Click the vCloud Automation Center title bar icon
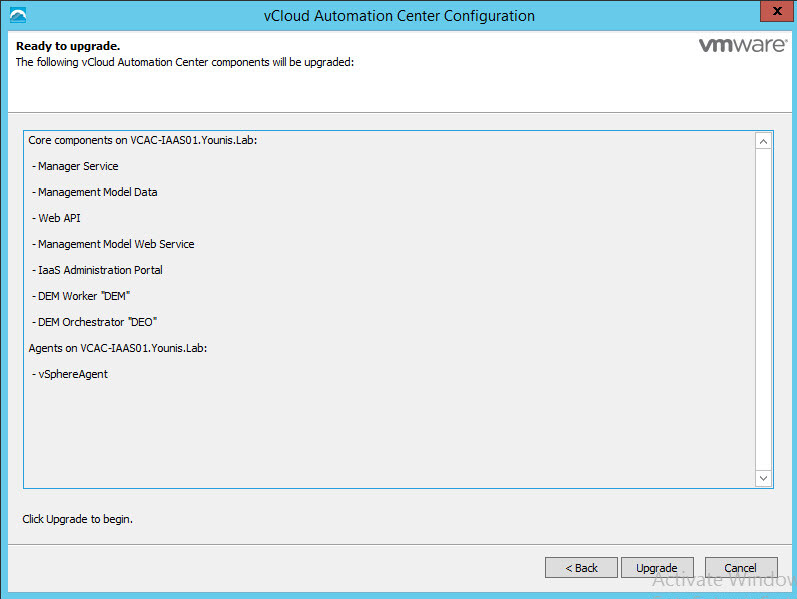797x599 pixels. [x=17, y=16]
